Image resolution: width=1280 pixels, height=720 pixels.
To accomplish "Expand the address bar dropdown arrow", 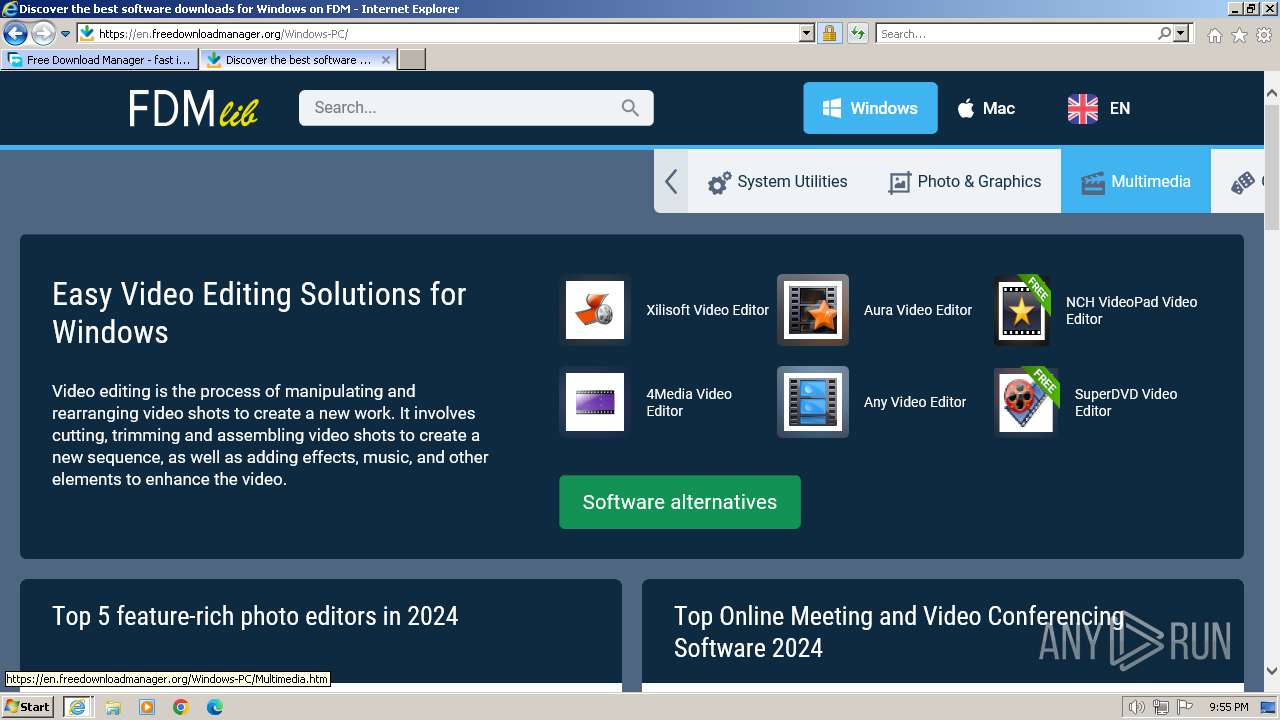I will [x=807, y=33].
